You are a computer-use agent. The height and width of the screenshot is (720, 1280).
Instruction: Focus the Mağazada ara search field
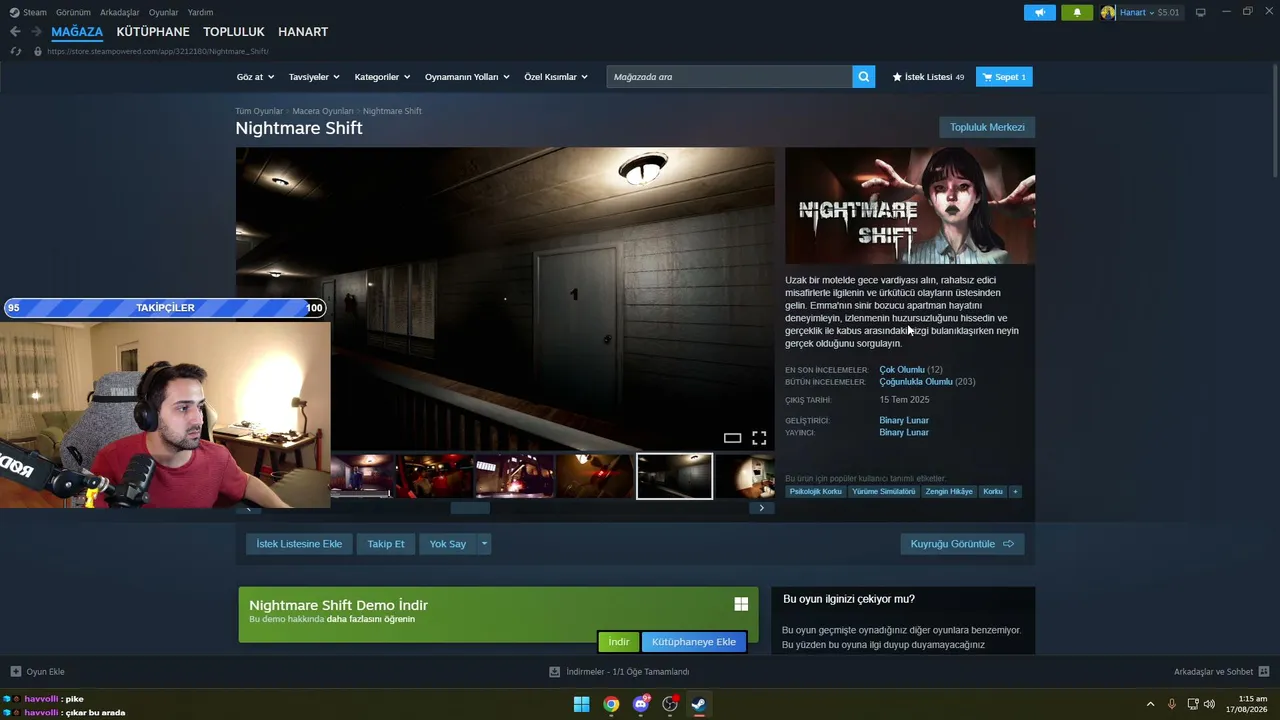[730, 77]
